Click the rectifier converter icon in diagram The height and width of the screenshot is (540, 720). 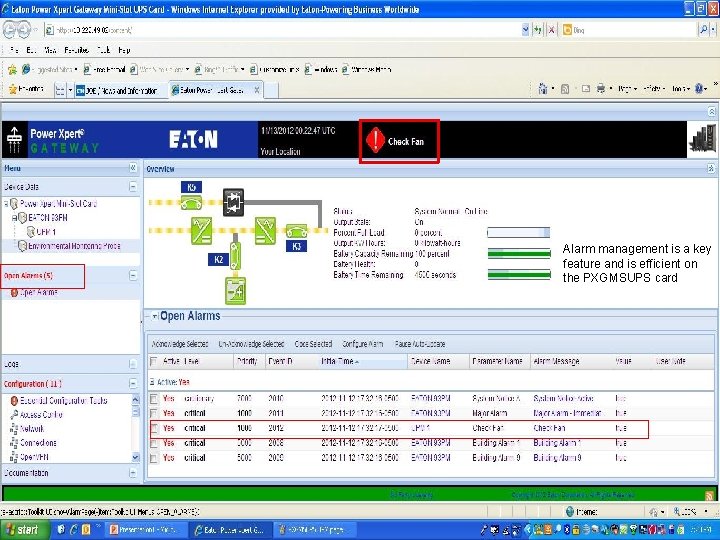point(202,231)
